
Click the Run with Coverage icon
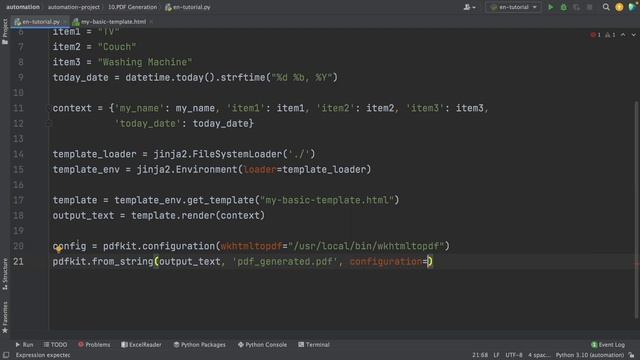click(x=576, y=7)
